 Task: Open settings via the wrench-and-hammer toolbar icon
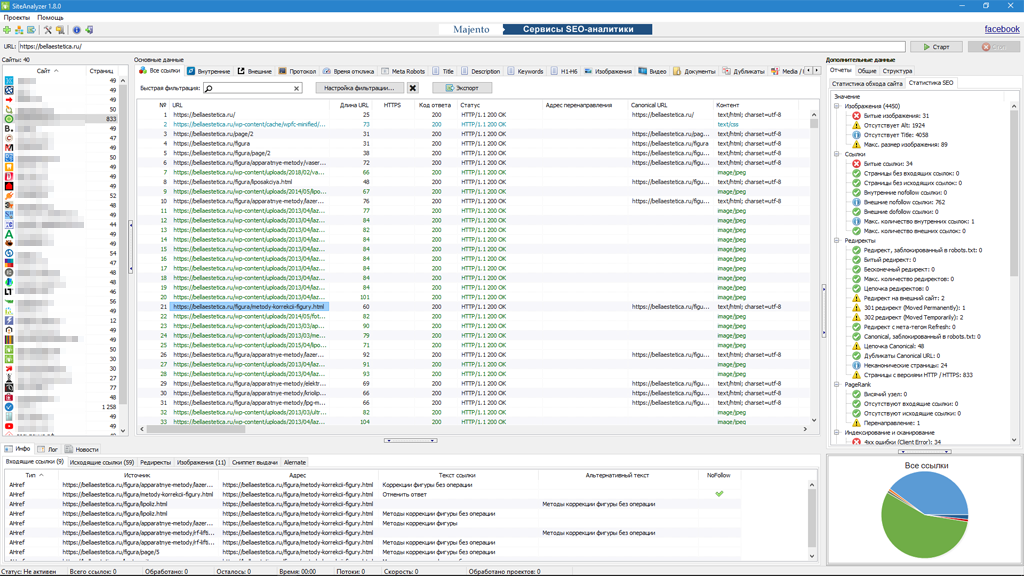pos(48,30)
